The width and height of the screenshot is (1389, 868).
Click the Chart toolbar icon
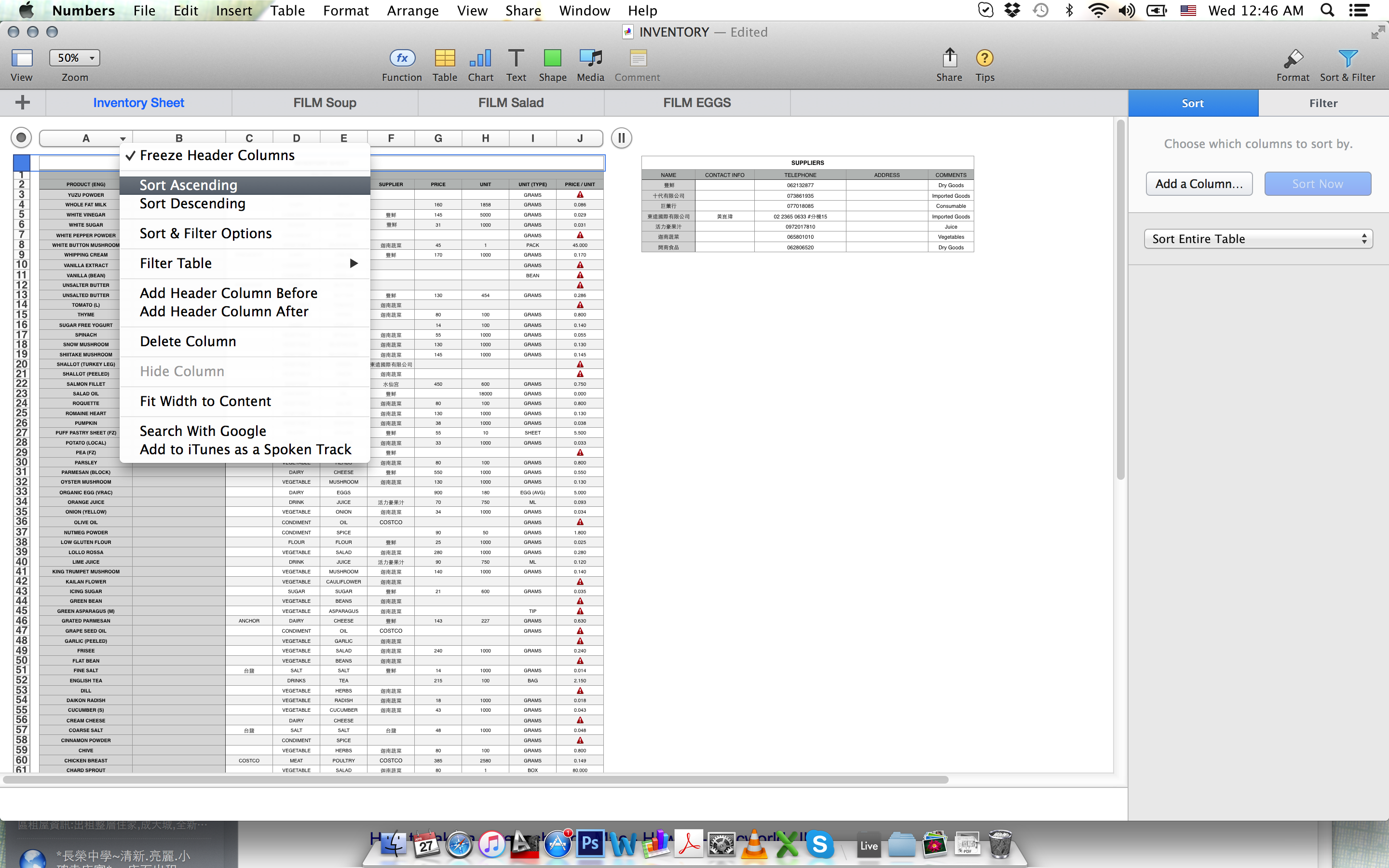pyautogui.click(x=480, y=58)
